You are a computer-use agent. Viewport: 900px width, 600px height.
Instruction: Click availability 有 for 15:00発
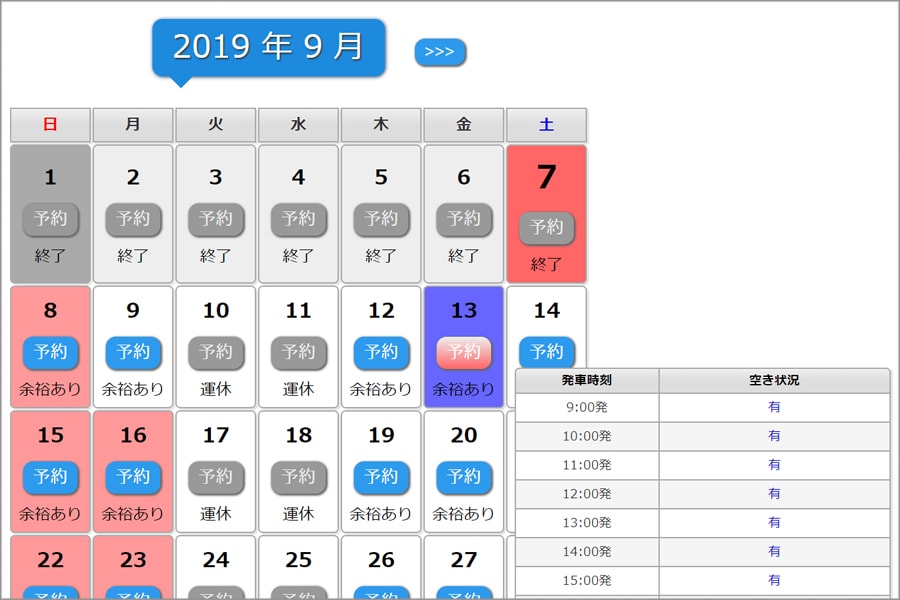point(774,580)
